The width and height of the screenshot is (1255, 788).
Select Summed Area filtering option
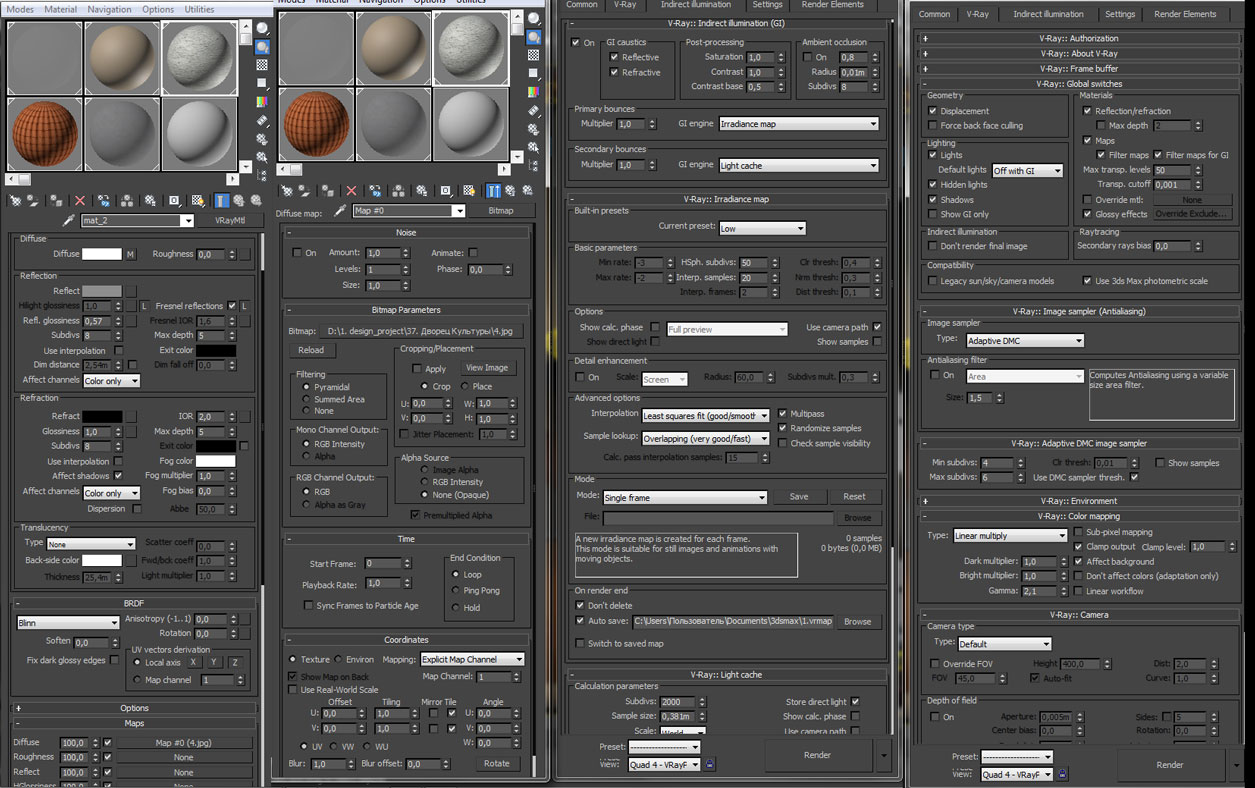[x=307, y=399]
